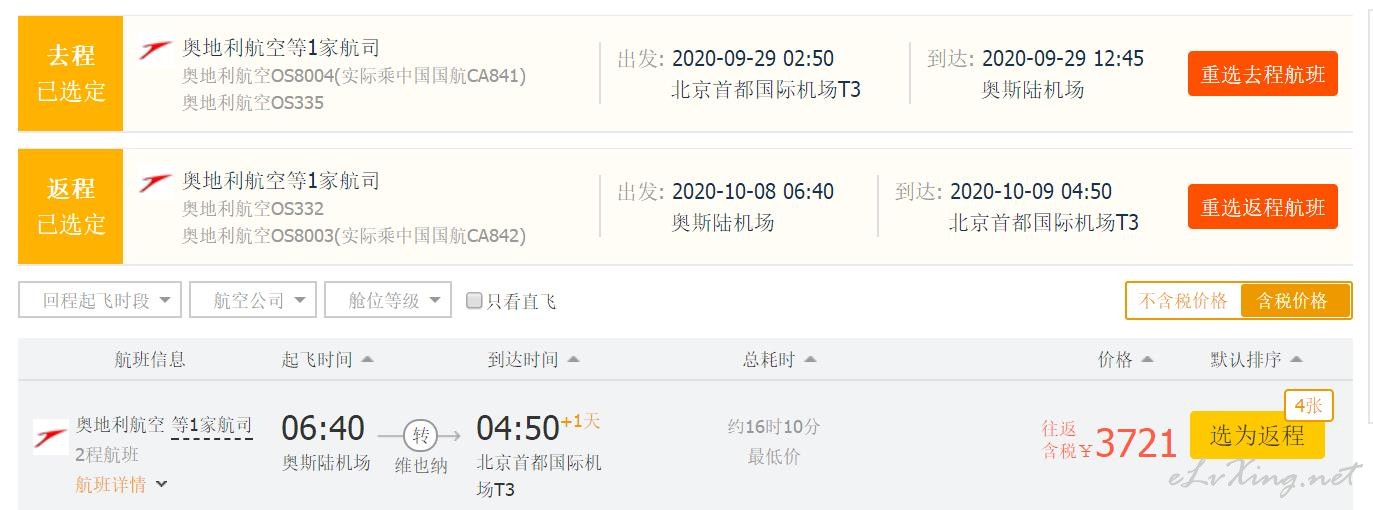Sort by departure time using the 起飞时间 arrow
The height and width of the screenshot is (510, 1373).
point(367,360)
